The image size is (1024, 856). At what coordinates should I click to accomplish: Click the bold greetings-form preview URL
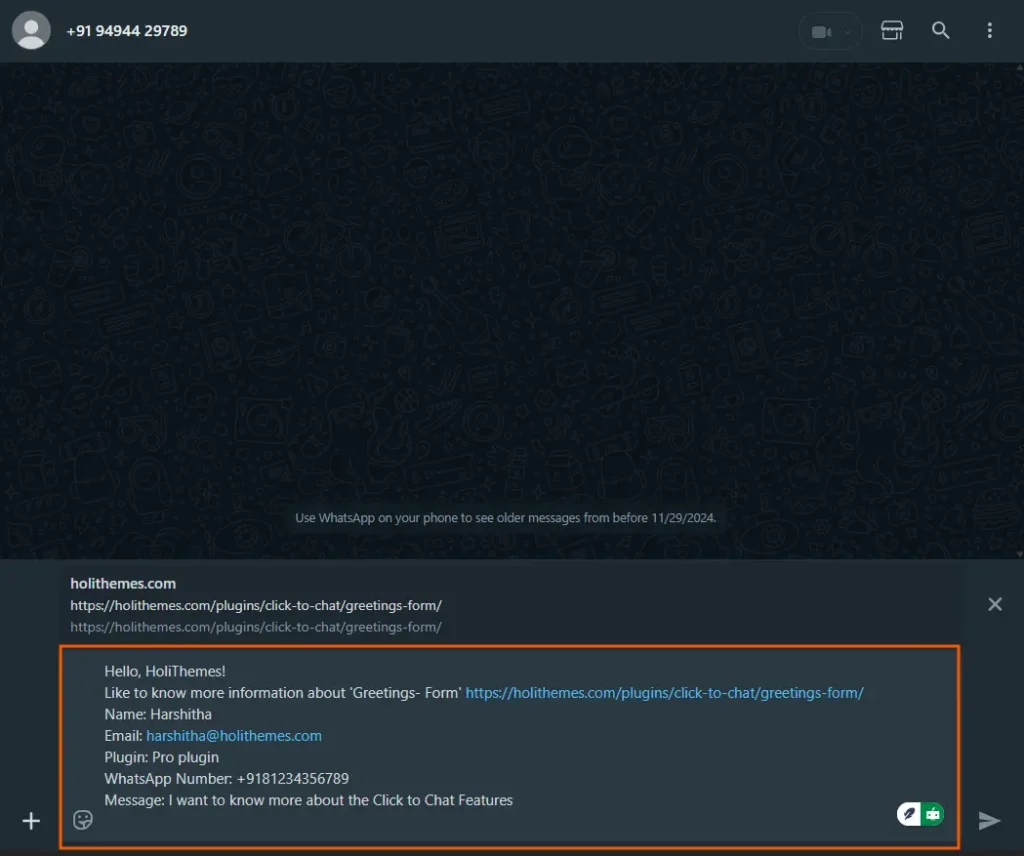pyautogui.click(x=256, y=605)
